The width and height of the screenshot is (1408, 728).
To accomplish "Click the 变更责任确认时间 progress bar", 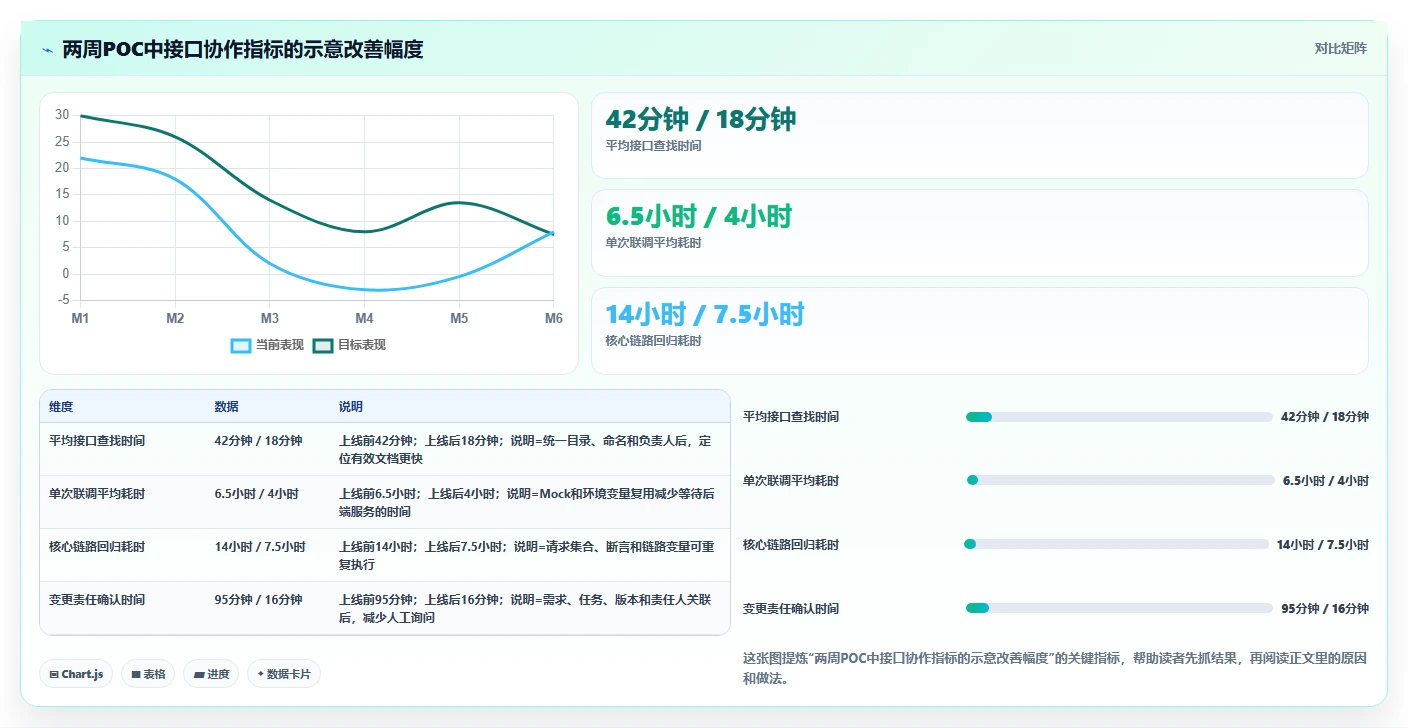I will [x=1119, y=609].
